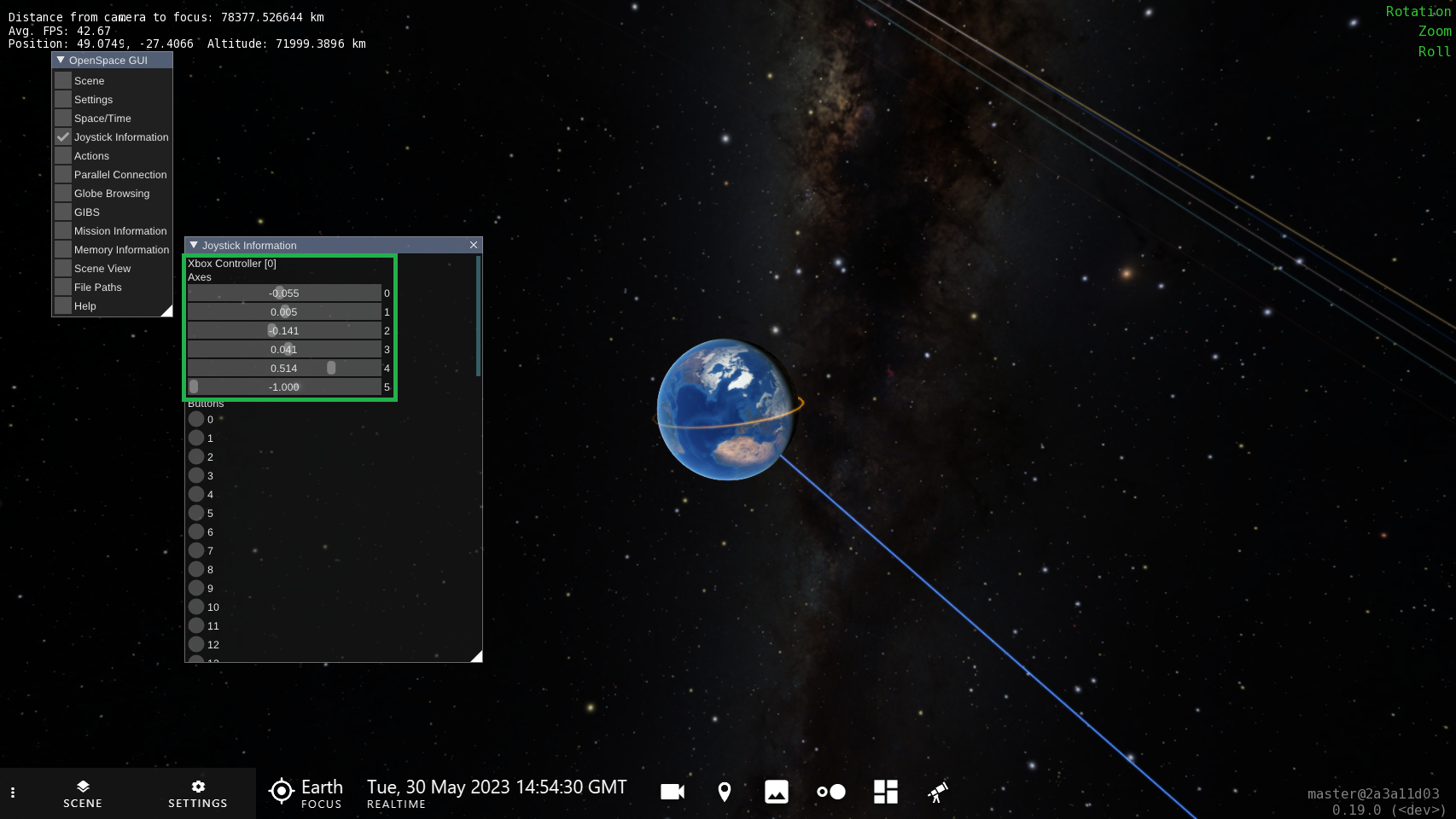The image size is (1456, 819).
Task: Click joystick button 6 indicator
Action: [196, 531]
